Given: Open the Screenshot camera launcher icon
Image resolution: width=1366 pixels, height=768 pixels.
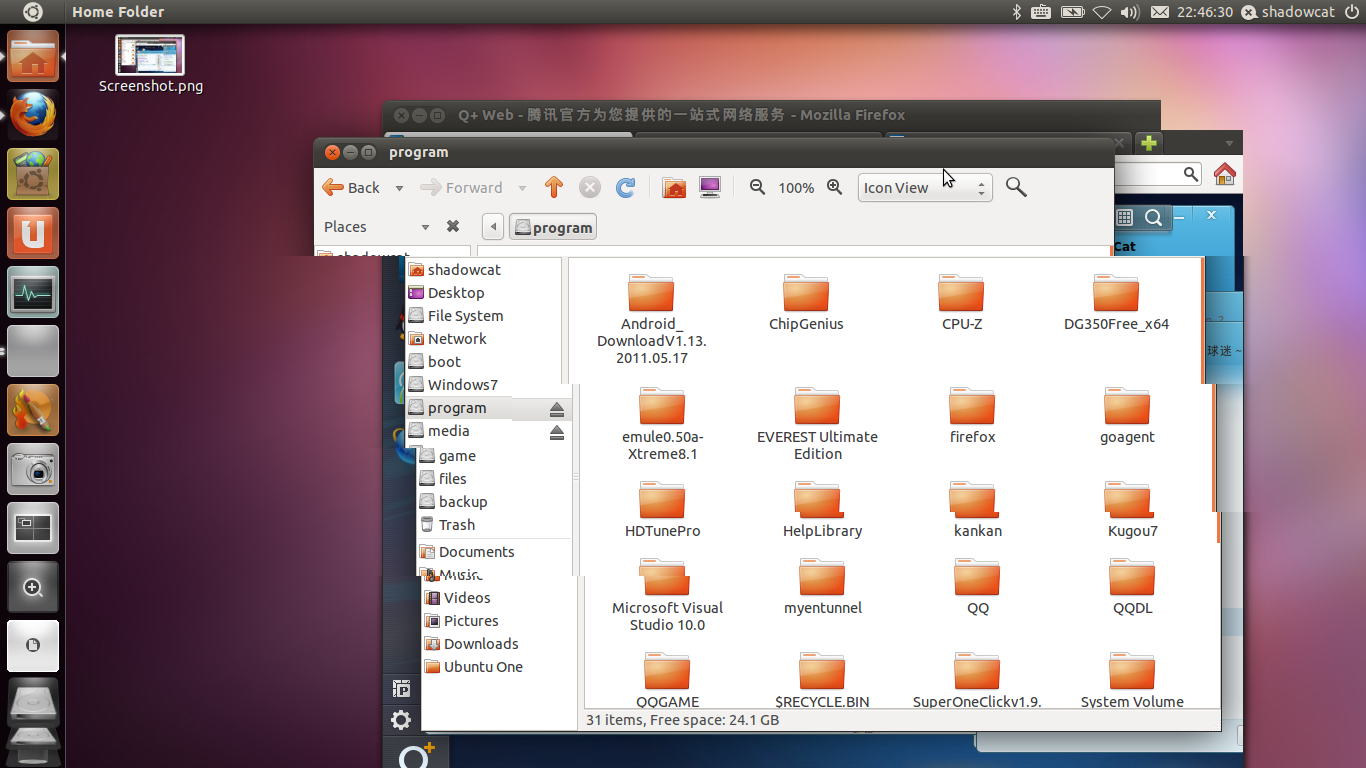Looking at the screenshot, I should pyautogui.click(x=33, y=469).
